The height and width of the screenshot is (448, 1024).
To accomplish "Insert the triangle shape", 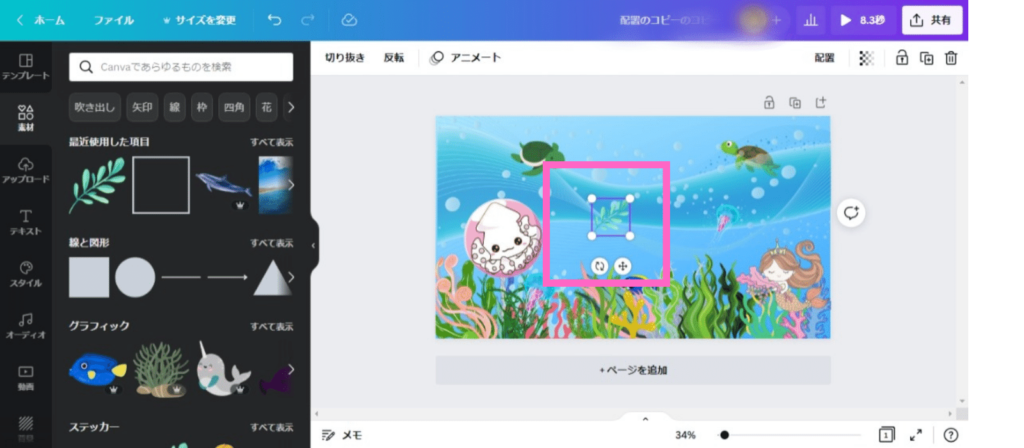I will [x=271, y=278].
